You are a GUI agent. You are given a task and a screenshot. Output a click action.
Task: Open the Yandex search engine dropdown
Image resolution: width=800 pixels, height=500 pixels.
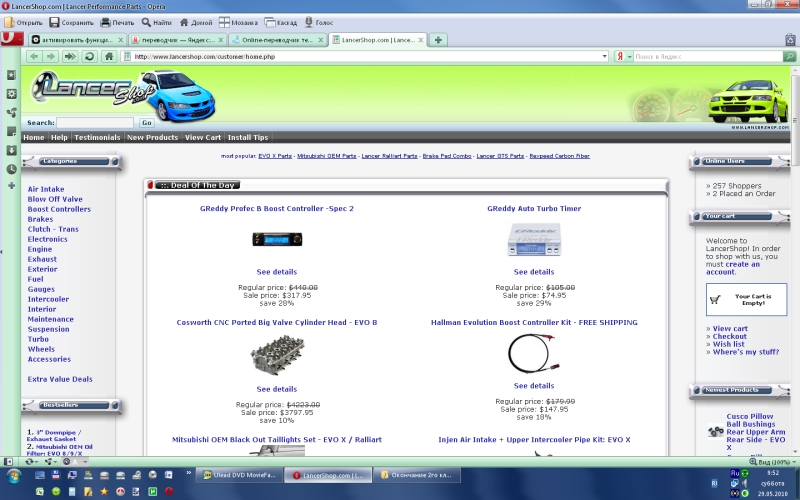click(x=623, y=56)
